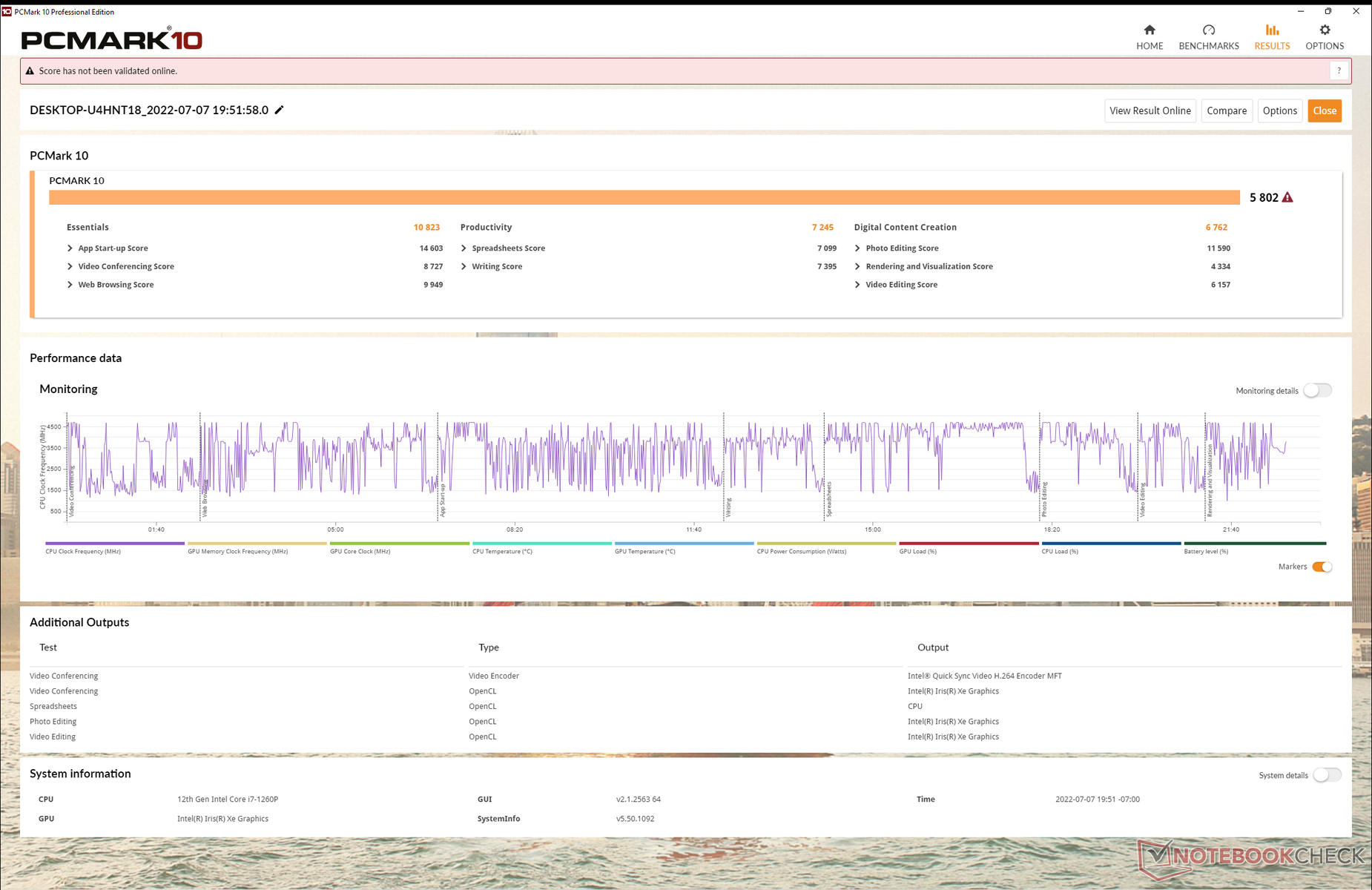Click the warning icon in the validation banner
Screen dimensions: 1372x890
pos(30,71)
